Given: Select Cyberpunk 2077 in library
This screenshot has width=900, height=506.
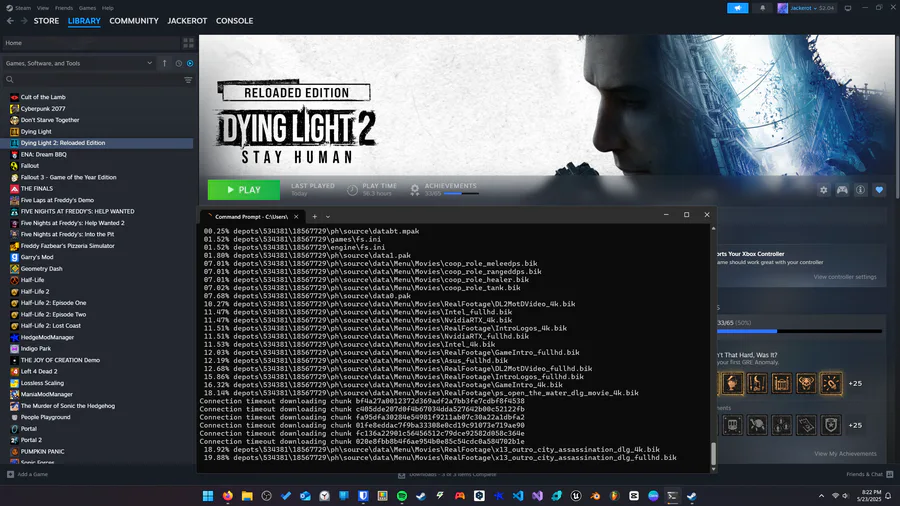Looking at the screenshot, I should 43,108.
